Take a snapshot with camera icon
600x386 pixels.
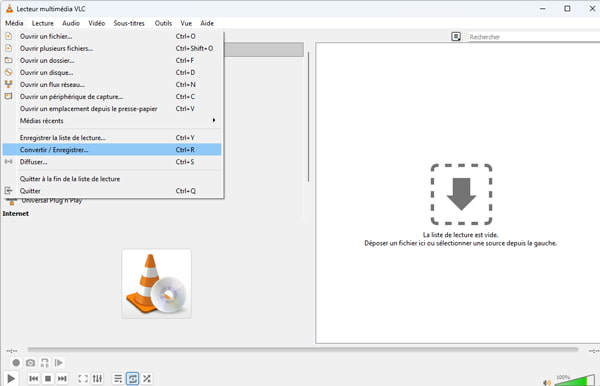[x=30, y=362]
